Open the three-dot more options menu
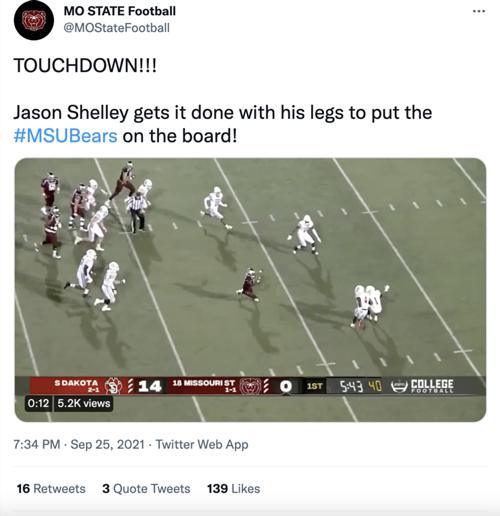The image size is (500, 516). (x=479, y=11)
